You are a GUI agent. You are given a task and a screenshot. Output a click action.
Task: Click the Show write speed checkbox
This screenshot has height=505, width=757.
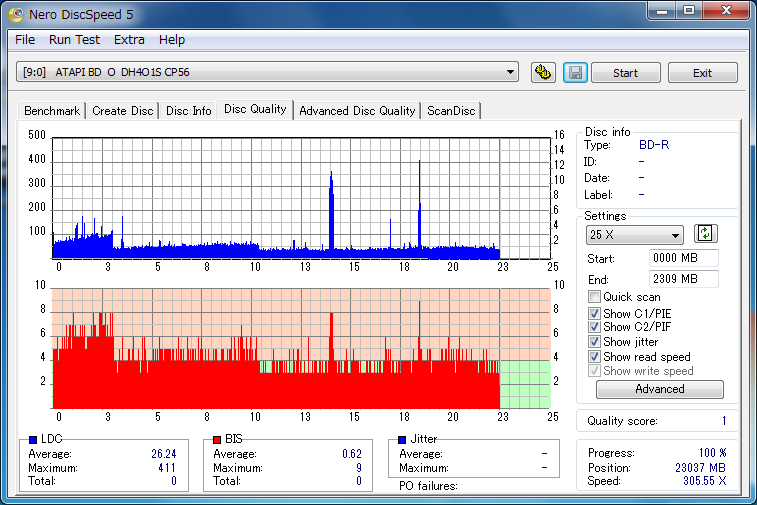click(594, 371)
